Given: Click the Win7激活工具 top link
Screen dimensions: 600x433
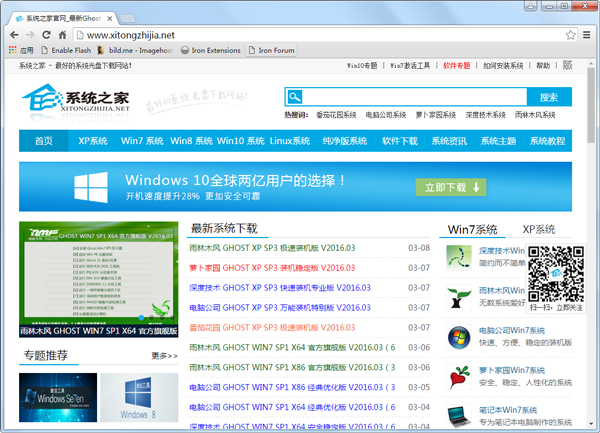Looking at the screenshot, I should tap(410, 66).
